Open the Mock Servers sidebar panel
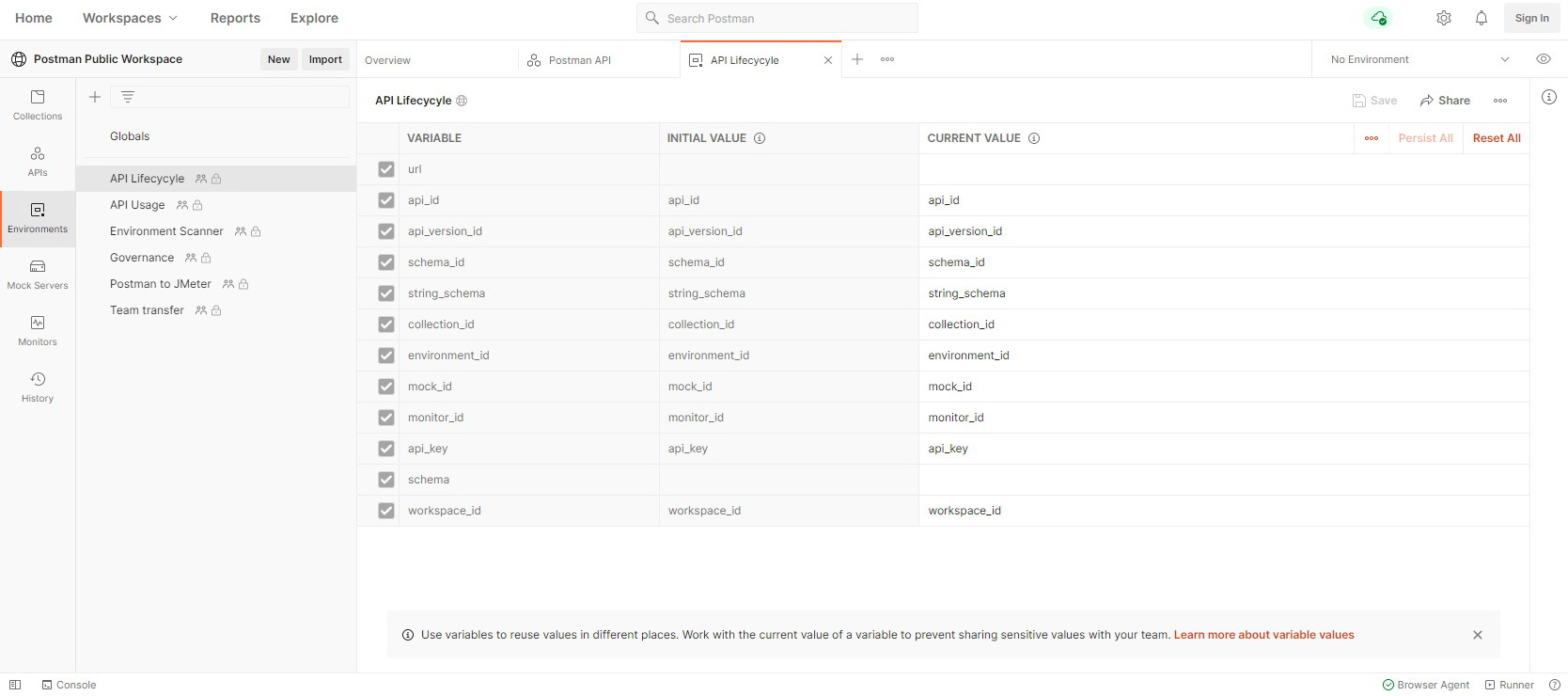The image size is (1568, 696). pos(38,275)
